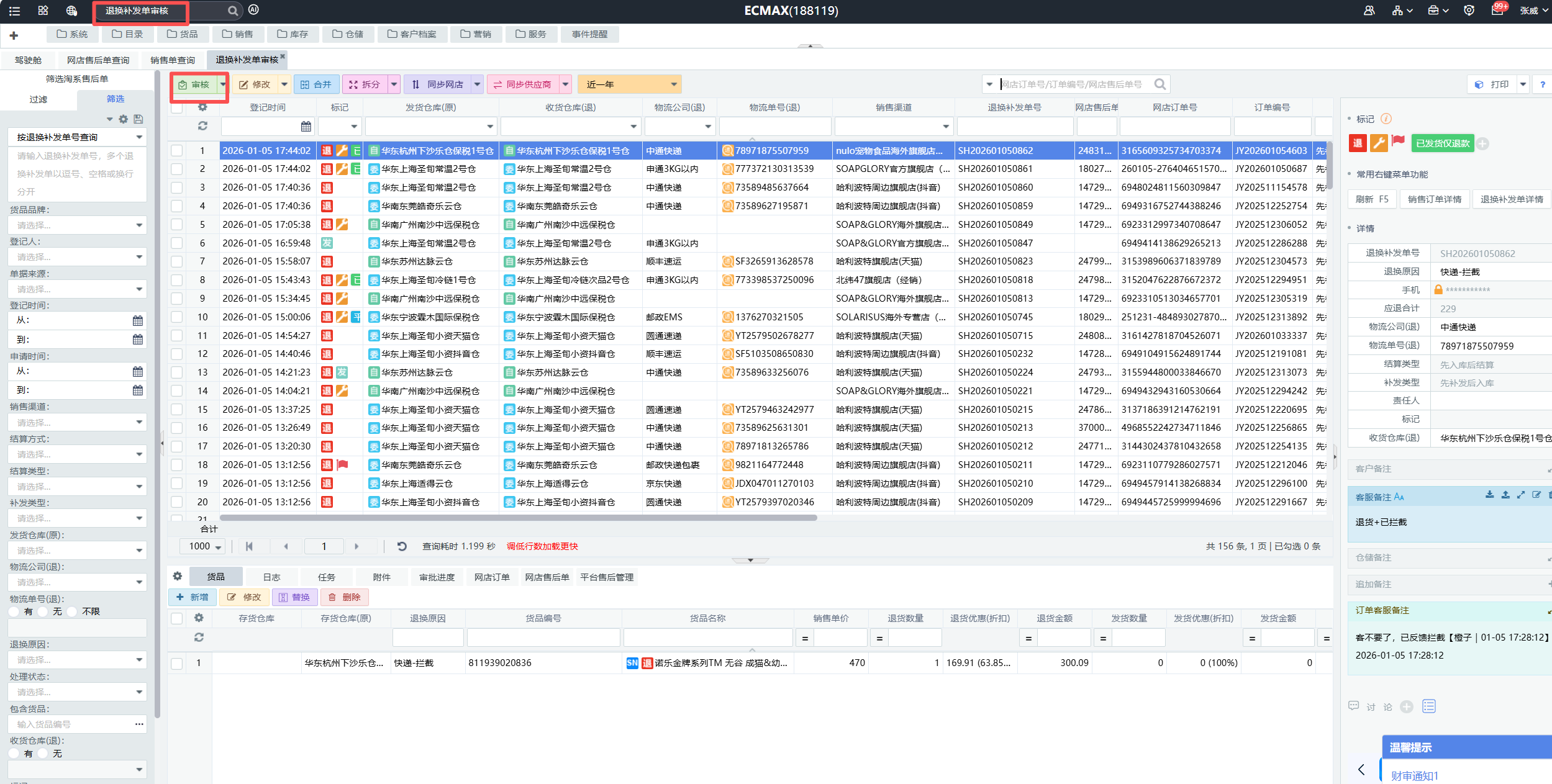This screenshot has width=1552, height=784.
Task: Click the user contacts icon in top bar
Action: [1369, 11]
